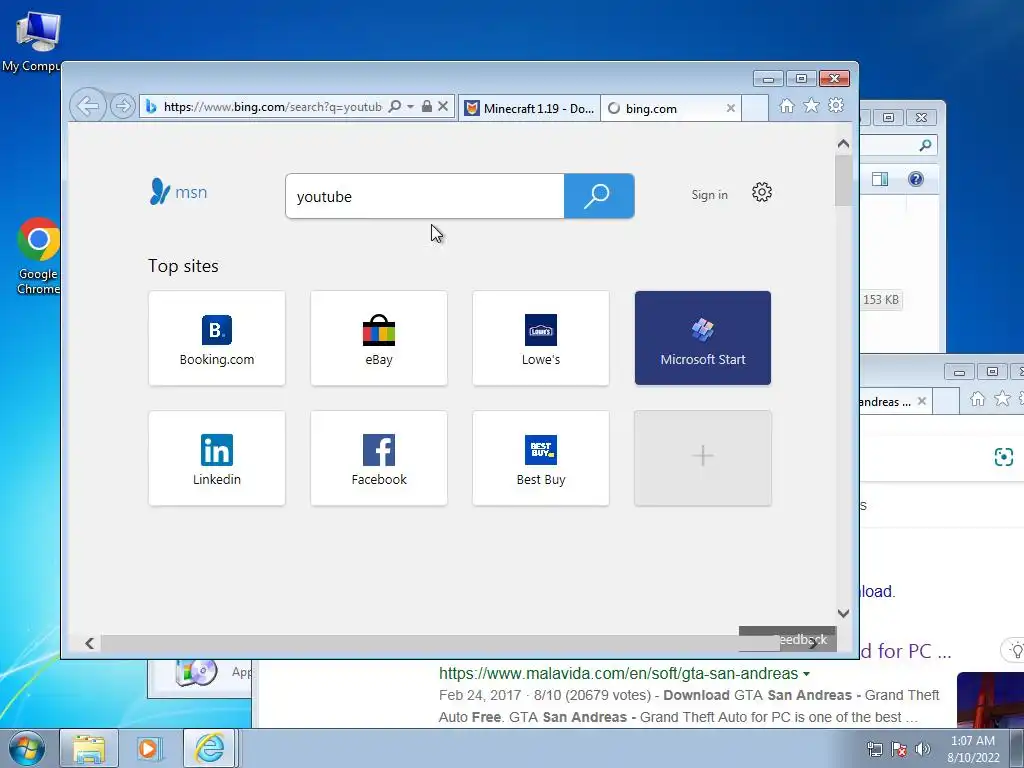Stop loading with the address bar X
The image size is (1024, 768).
pos(443,106)
